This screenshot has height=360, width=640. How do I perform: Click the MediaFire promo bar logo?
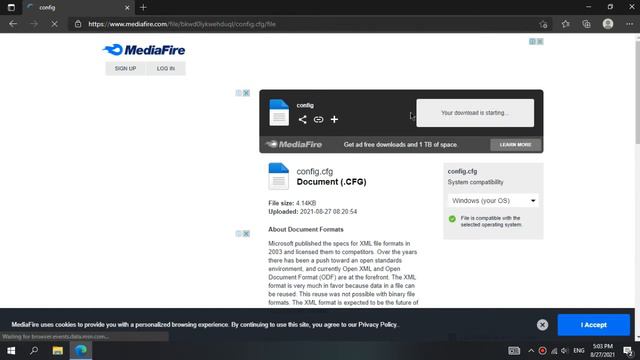click(x=294, y=144)
